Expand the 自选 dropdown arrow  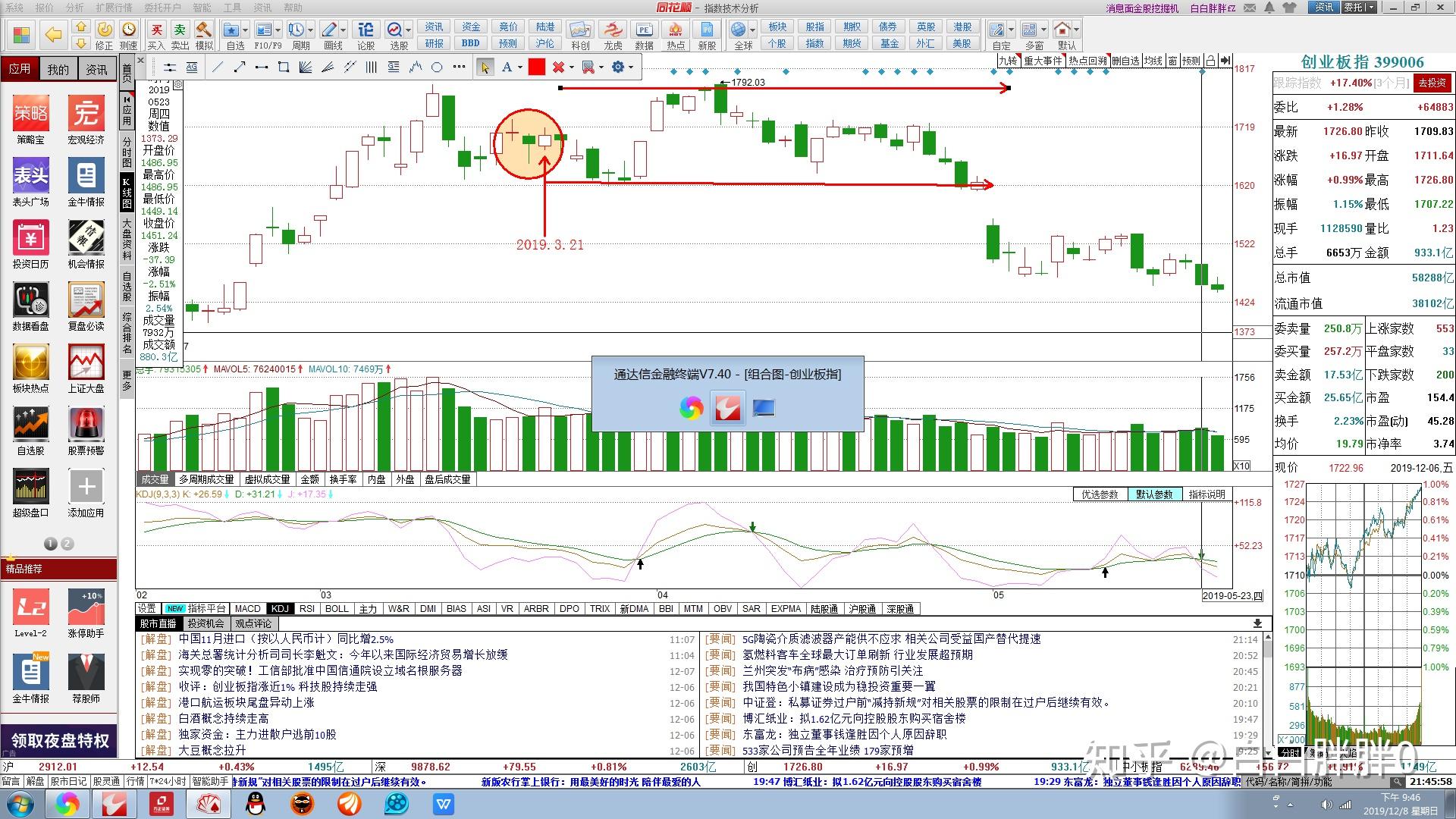(x=246, y=30)
